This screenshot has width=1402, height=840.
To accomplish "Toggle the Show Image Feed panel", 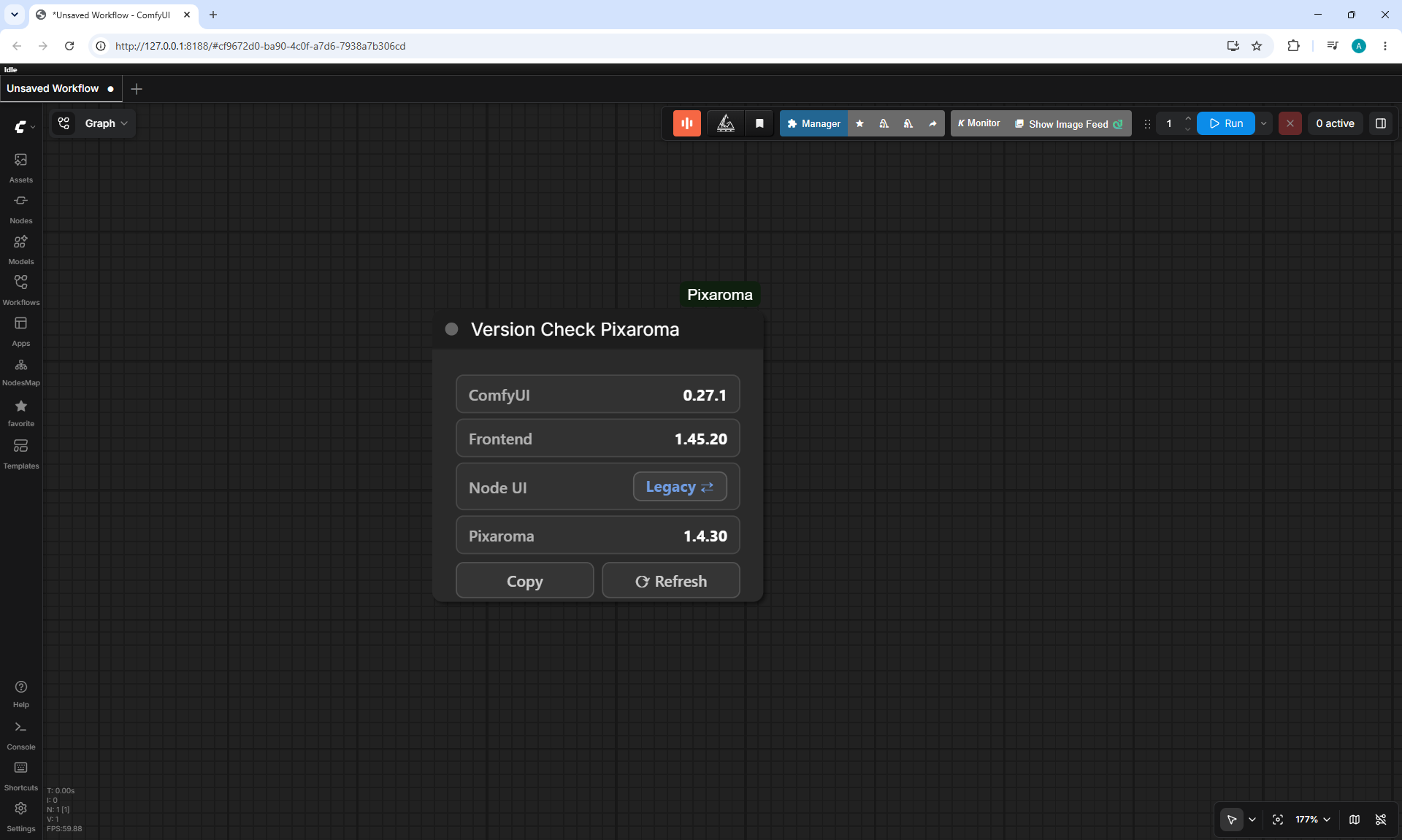I will tap(1069, 123).
